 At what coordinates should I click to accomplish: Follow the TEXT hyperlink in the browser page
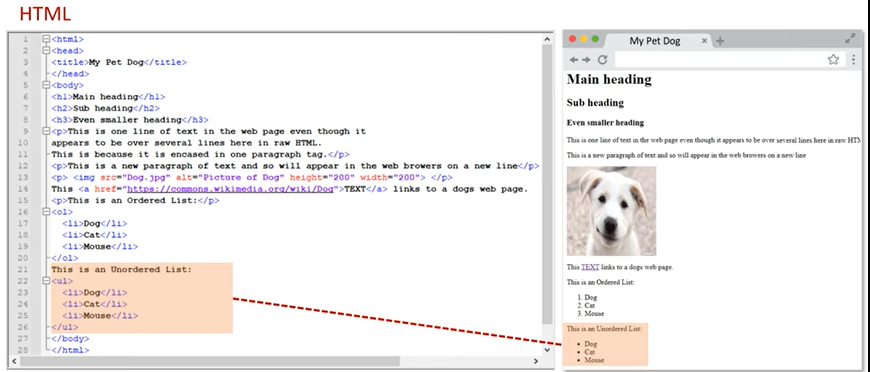tap(590, 267)
